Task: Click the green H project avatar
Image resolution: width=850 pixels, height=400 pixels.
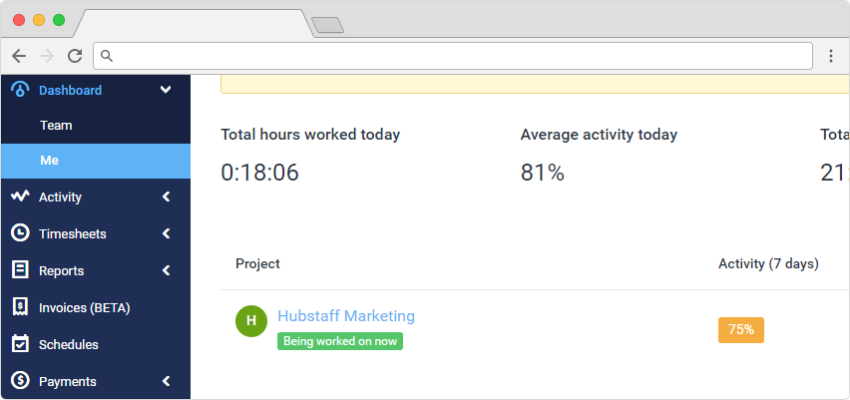Action: [x=251, y=321]
